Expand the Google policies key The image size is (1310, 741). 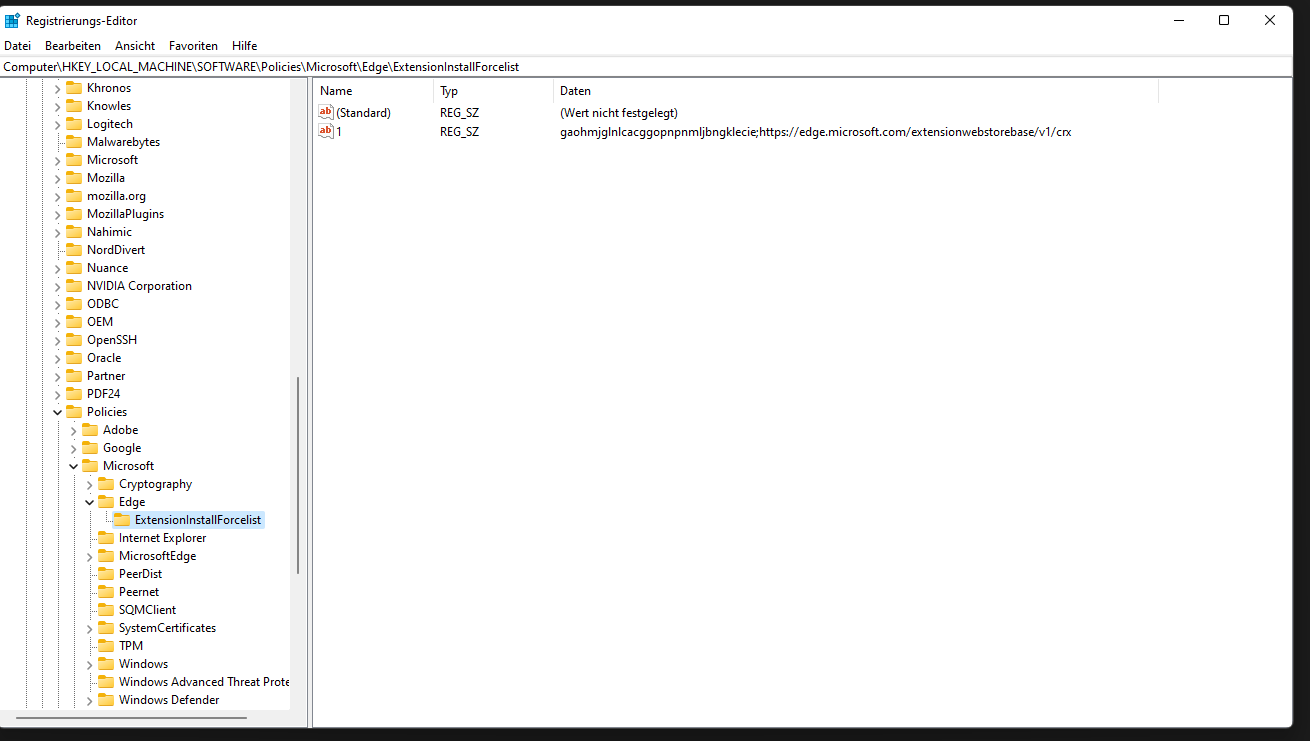pos(73,448)
